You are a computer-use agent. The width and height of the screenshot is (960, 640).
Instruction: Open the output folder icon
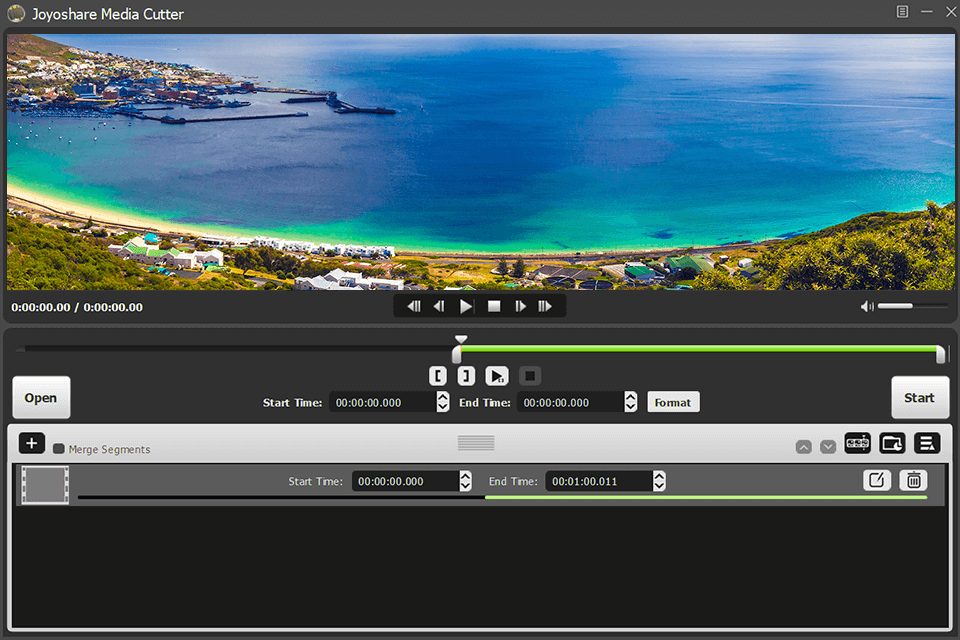click(x=892, y=443)
